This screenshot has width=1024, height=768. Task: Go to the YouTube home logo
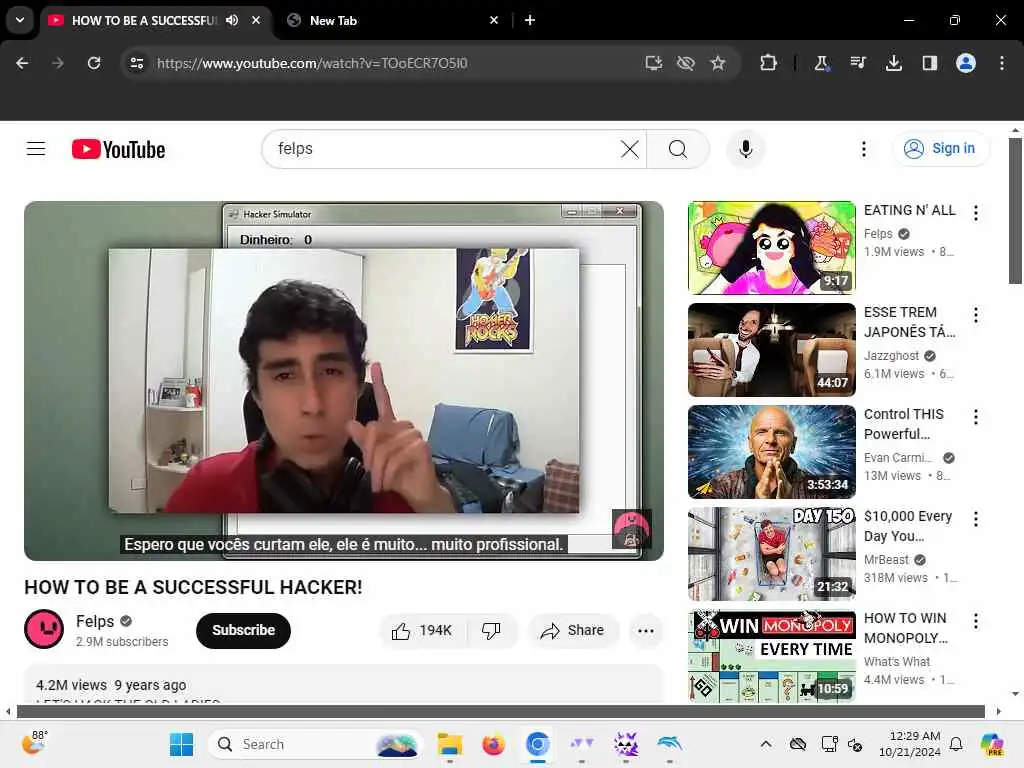(118, 150)
